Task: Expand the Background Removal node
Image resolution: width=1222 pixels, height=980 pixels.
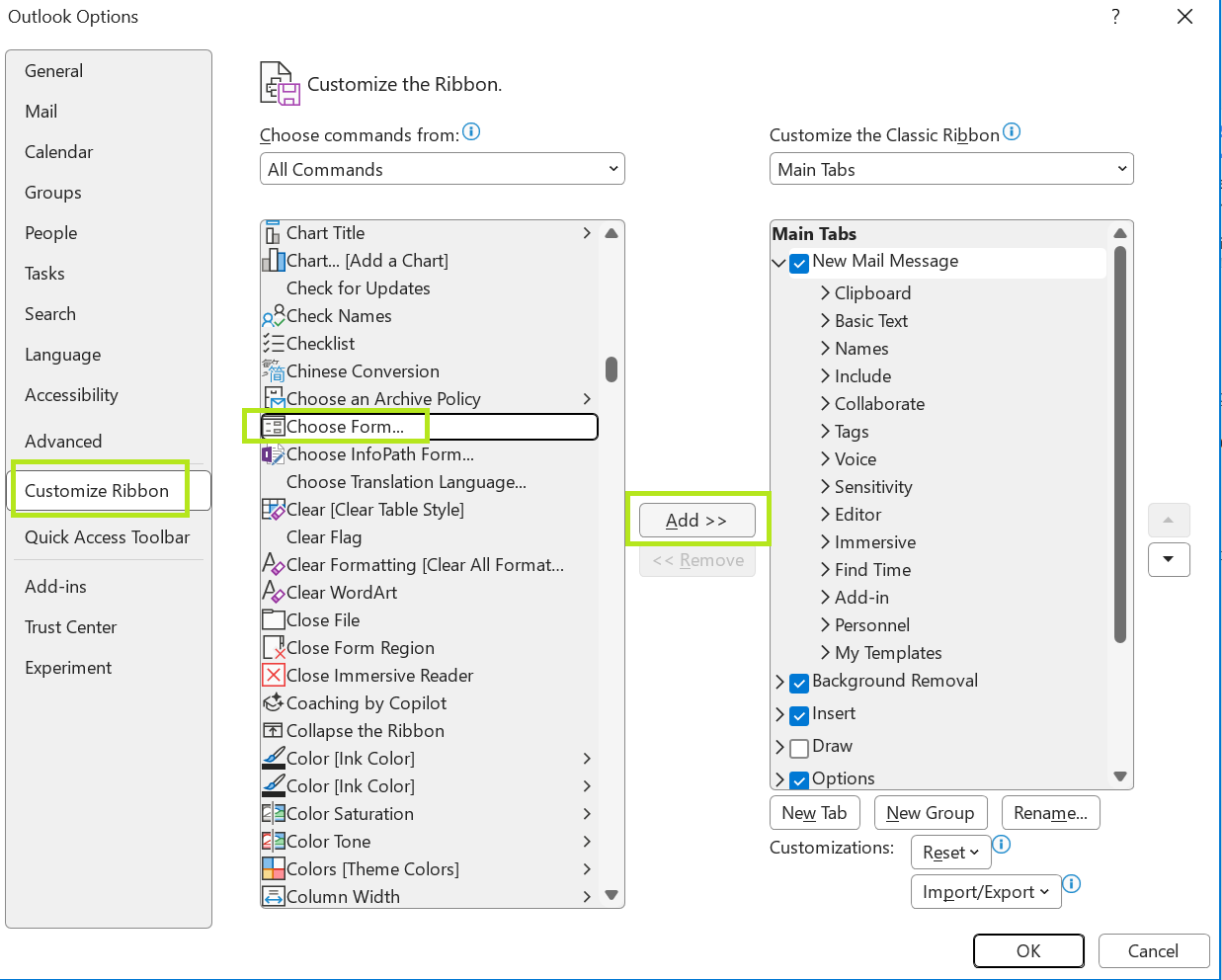Action: coord(779,682)
